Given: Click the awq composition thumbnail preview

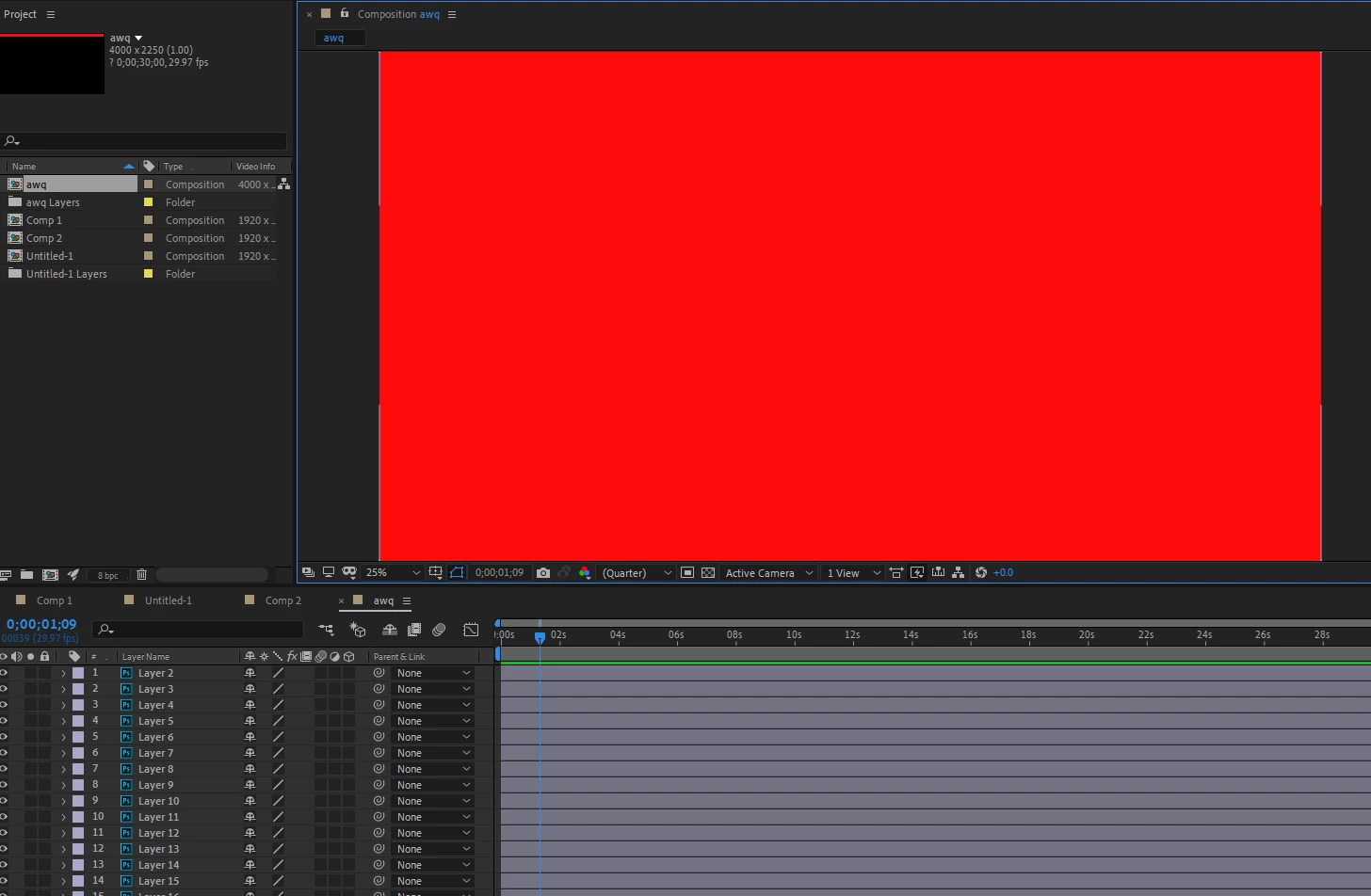Looking at the screenshot, I should point(52,64).
